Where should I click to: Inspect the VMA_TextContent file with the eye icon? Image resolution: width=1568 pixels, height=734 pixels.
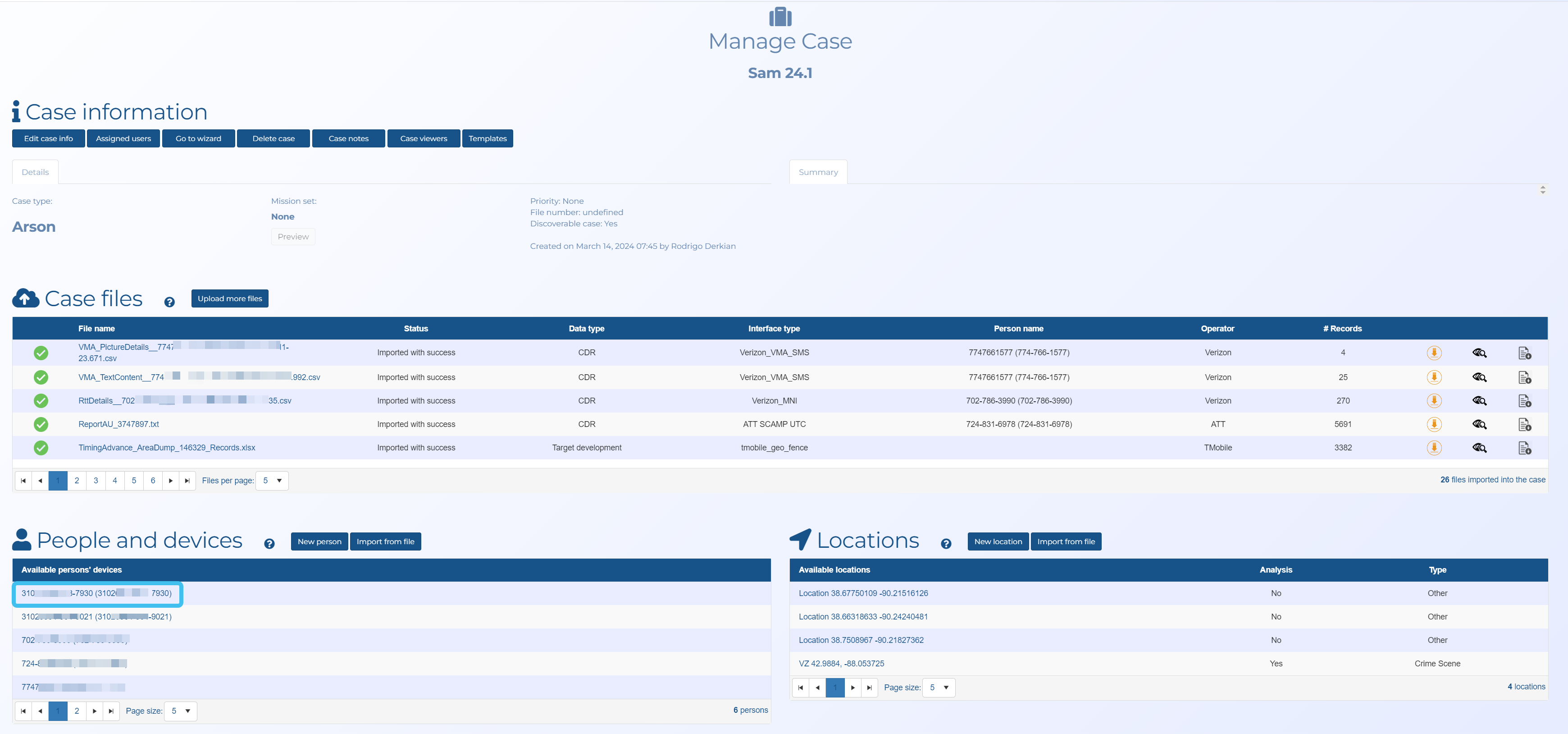[x=1479, y=377]
